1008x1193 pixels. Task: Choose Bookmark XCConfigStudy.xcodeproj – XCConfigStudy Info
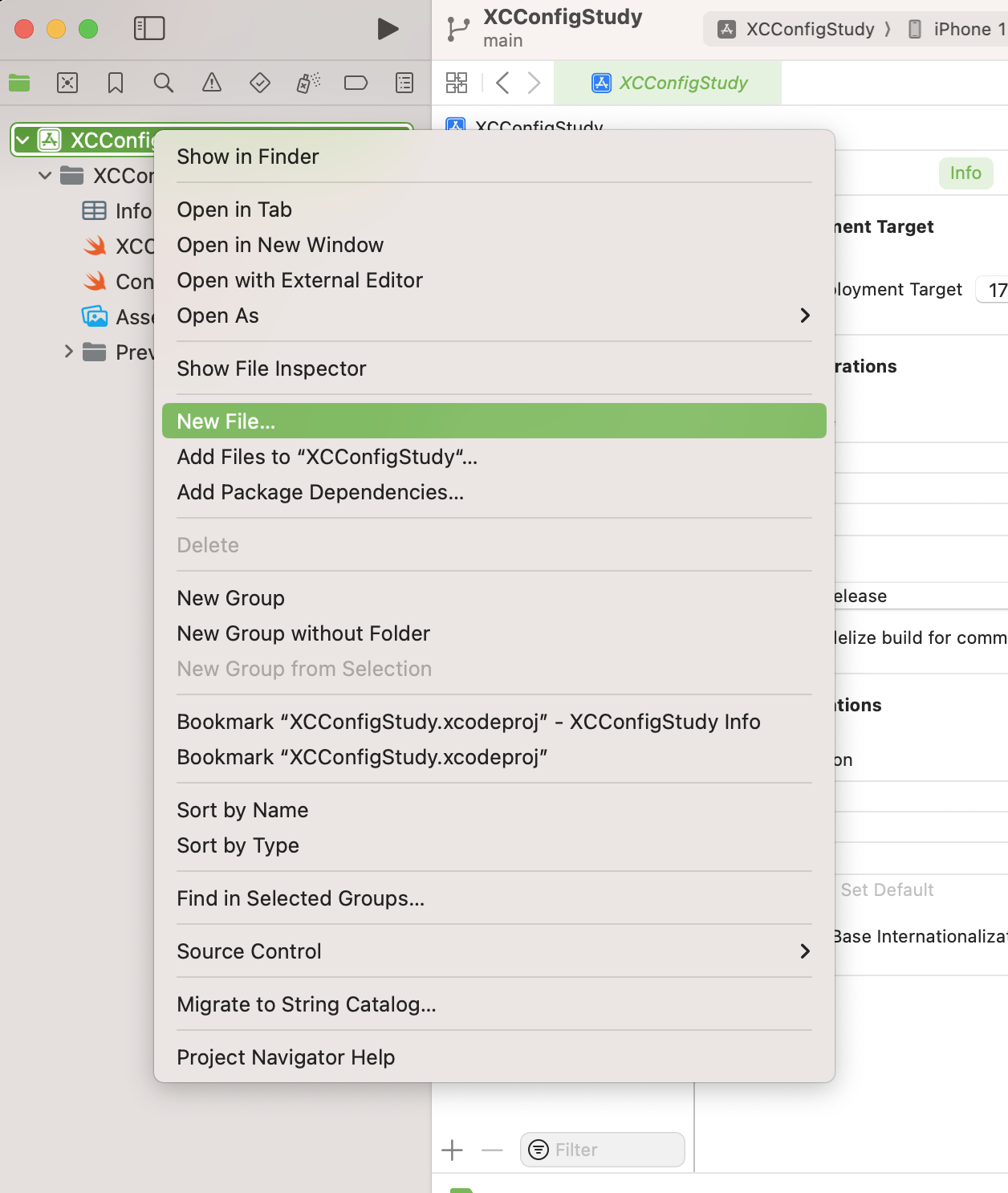(x=494, y=722)
